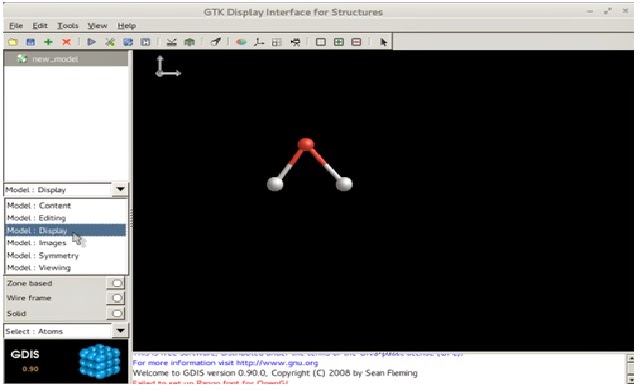Click the camera on tripod toolbar icon

(295, 42)
